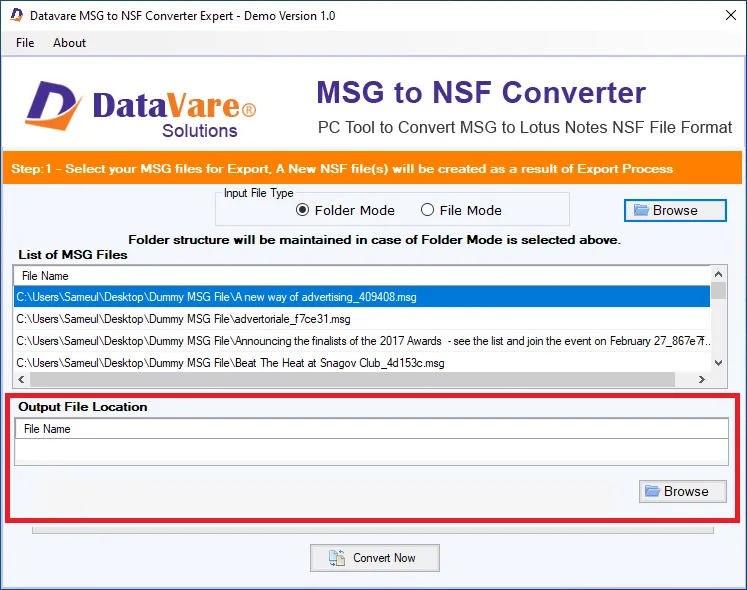This screenshot has height=590, width=747.
Task: Click the MSG list scroll down arrow
Action: click(718, 363)
